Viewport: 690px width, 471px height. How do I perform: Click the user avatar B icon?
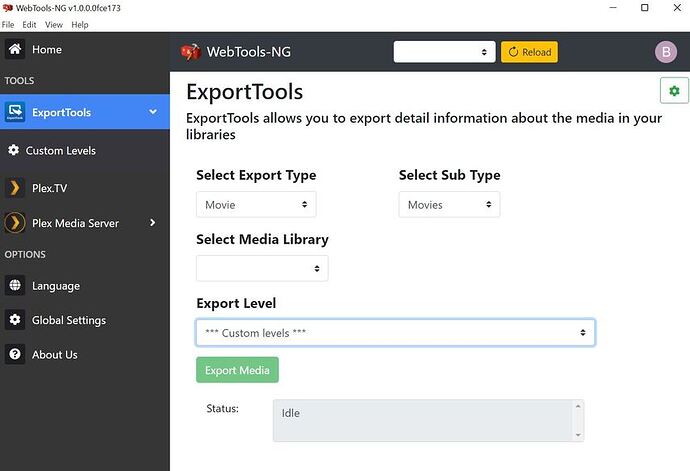click(665, 52)
